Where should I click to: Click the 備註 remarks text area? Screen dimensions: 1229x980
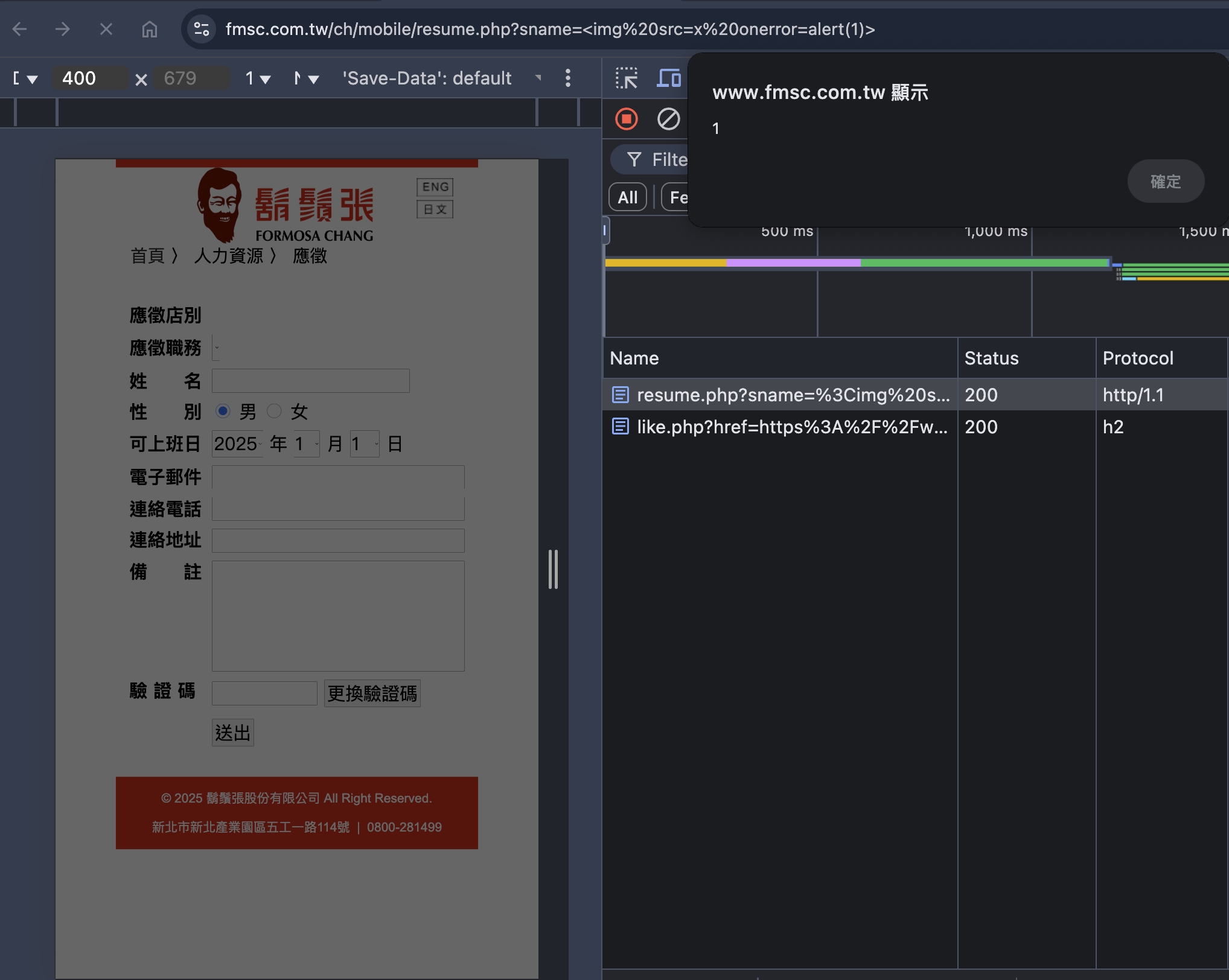click(338, 616)
